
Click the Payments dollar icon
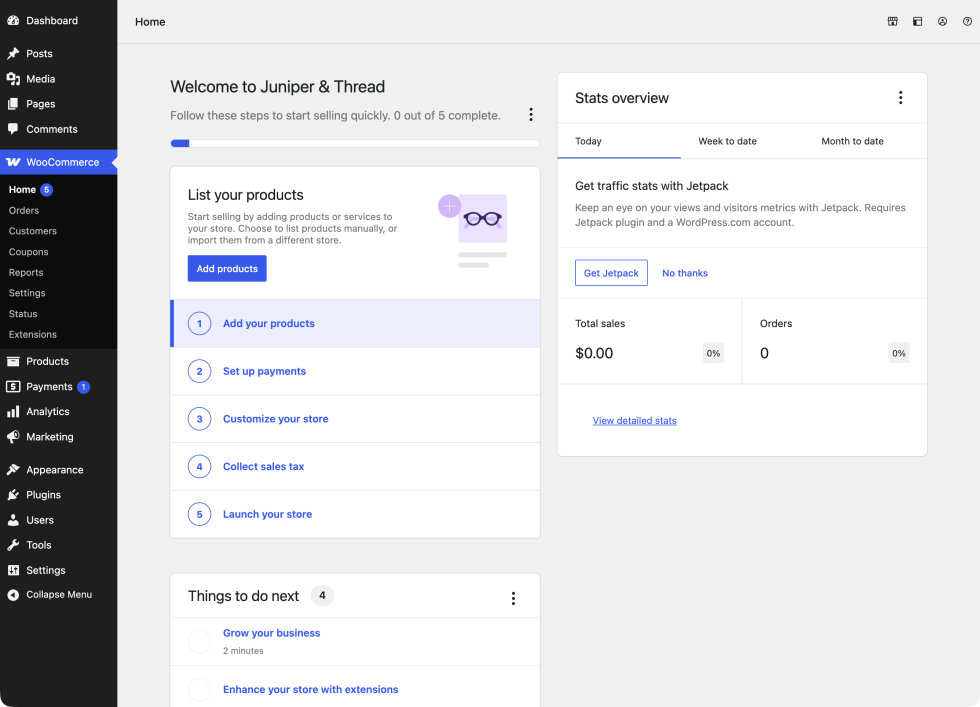tap(13, 386)
